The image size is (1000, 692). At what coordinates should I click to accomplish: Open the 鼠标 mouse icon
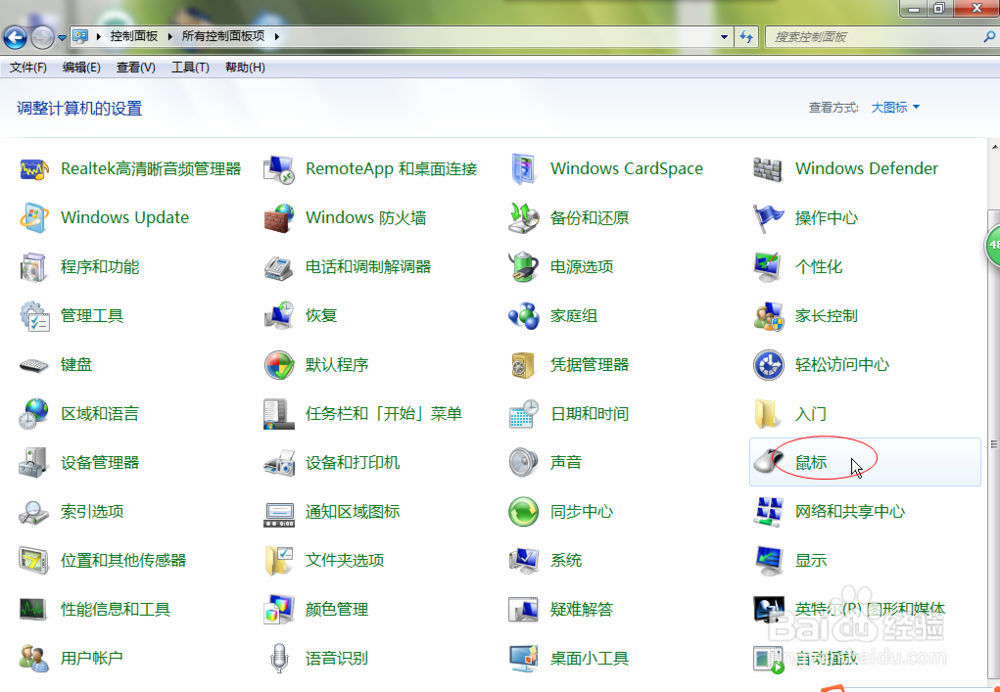(x=768, y=460)
